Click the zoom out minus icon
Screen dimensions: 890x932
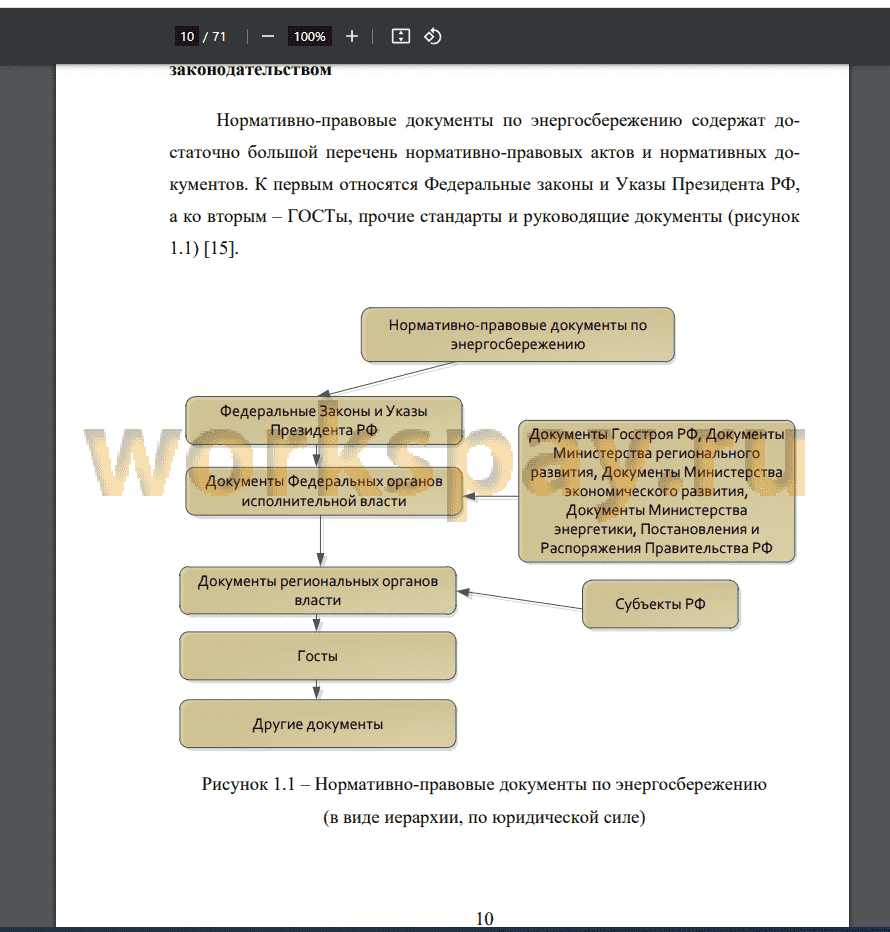tap(268, 37)
